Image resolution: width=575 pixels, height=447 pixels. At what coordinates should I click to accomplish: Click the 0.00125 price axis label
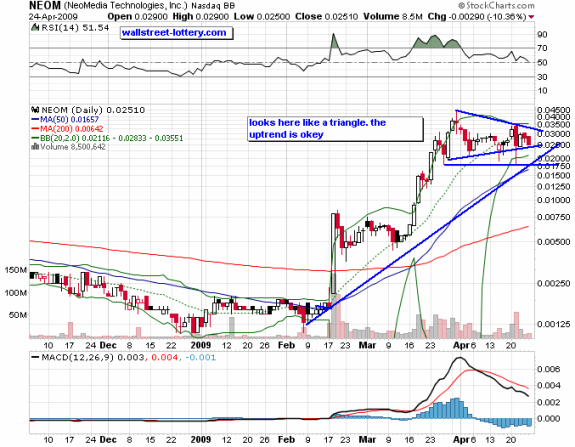click(x=553, y=324)
